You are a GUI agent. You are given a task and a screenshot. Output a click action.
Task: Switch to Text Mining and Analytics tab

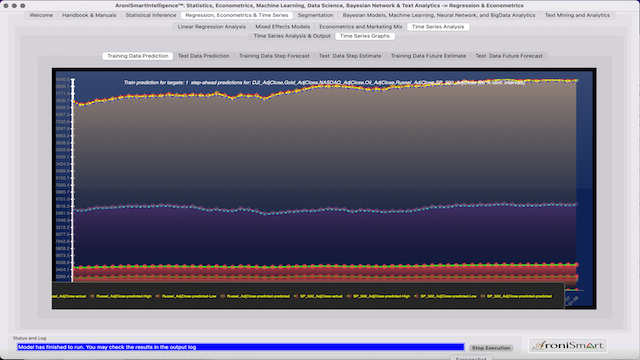[x=577, y=15]
